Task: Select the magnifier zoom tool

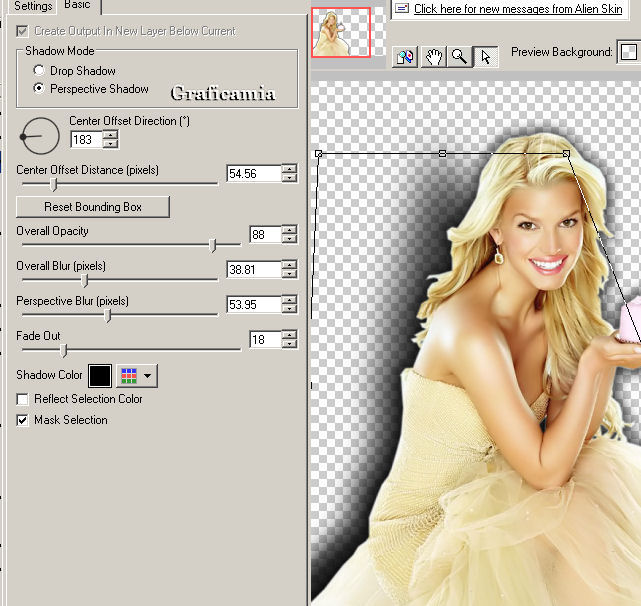Action: click(459, 56)
